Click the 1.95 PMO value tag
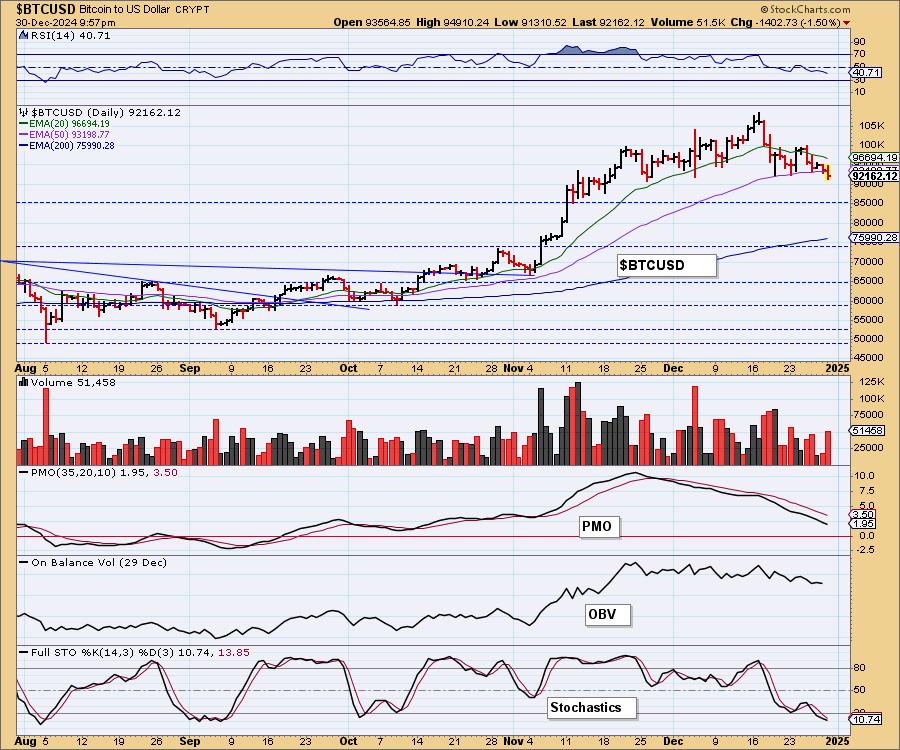 (863, 524)
